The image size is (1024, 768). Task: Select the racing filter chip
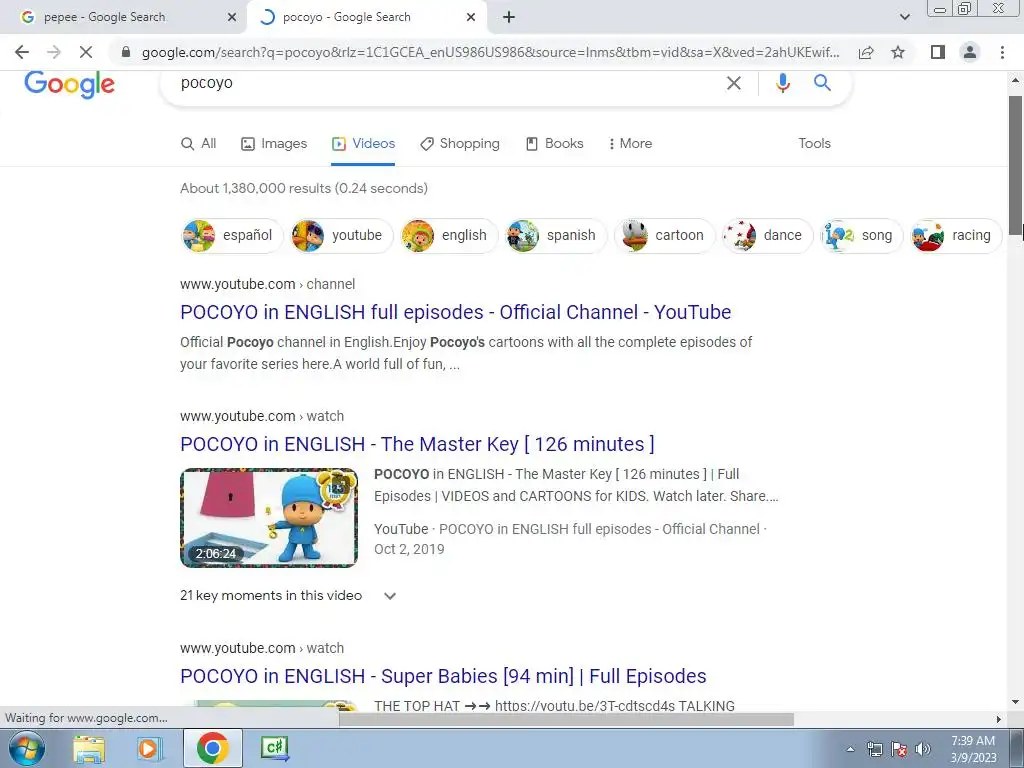tap(955, 235)
